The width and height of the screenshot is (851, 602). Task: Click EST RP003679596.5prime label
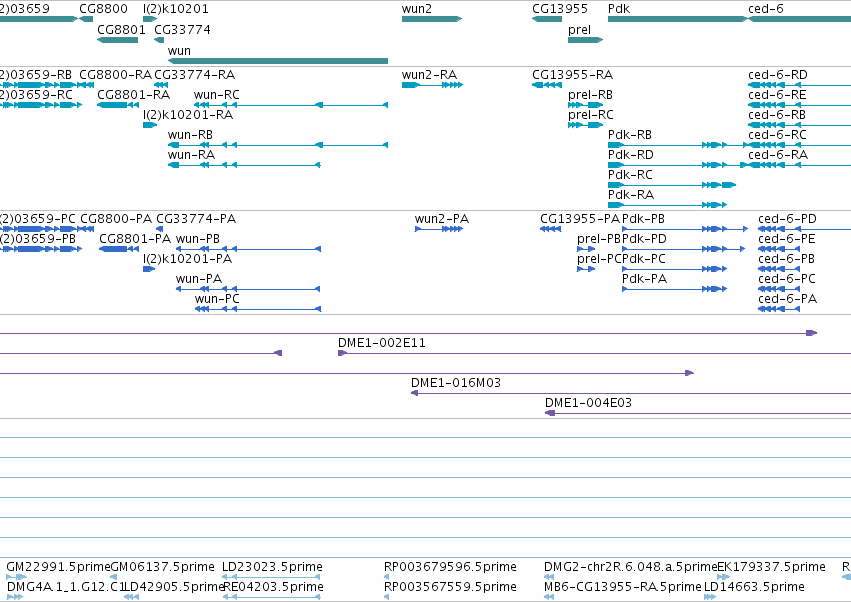[450, 567]
